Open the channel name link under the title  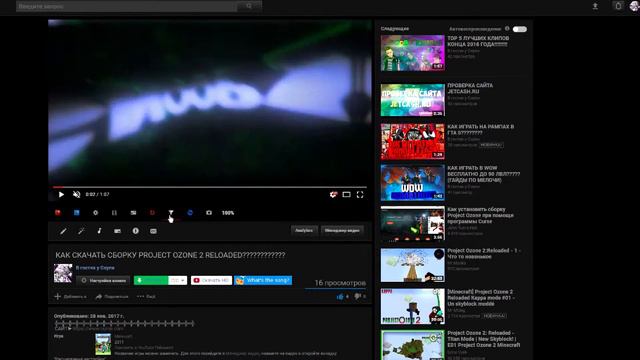(95, 268)
